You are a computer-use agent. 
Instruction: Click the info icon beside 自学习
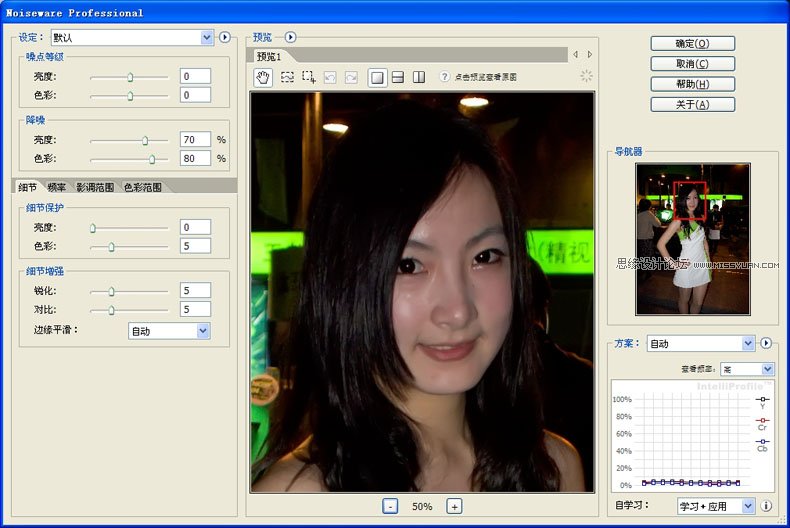pos(767,506)
